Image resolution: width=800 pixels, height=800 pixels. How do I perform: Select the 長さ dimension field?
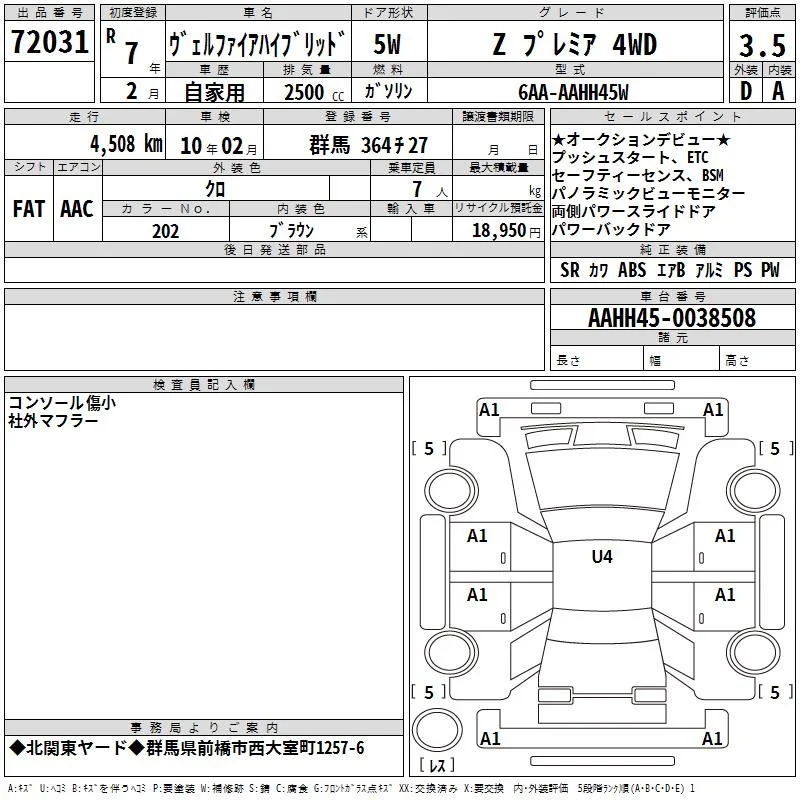(597, 360)
